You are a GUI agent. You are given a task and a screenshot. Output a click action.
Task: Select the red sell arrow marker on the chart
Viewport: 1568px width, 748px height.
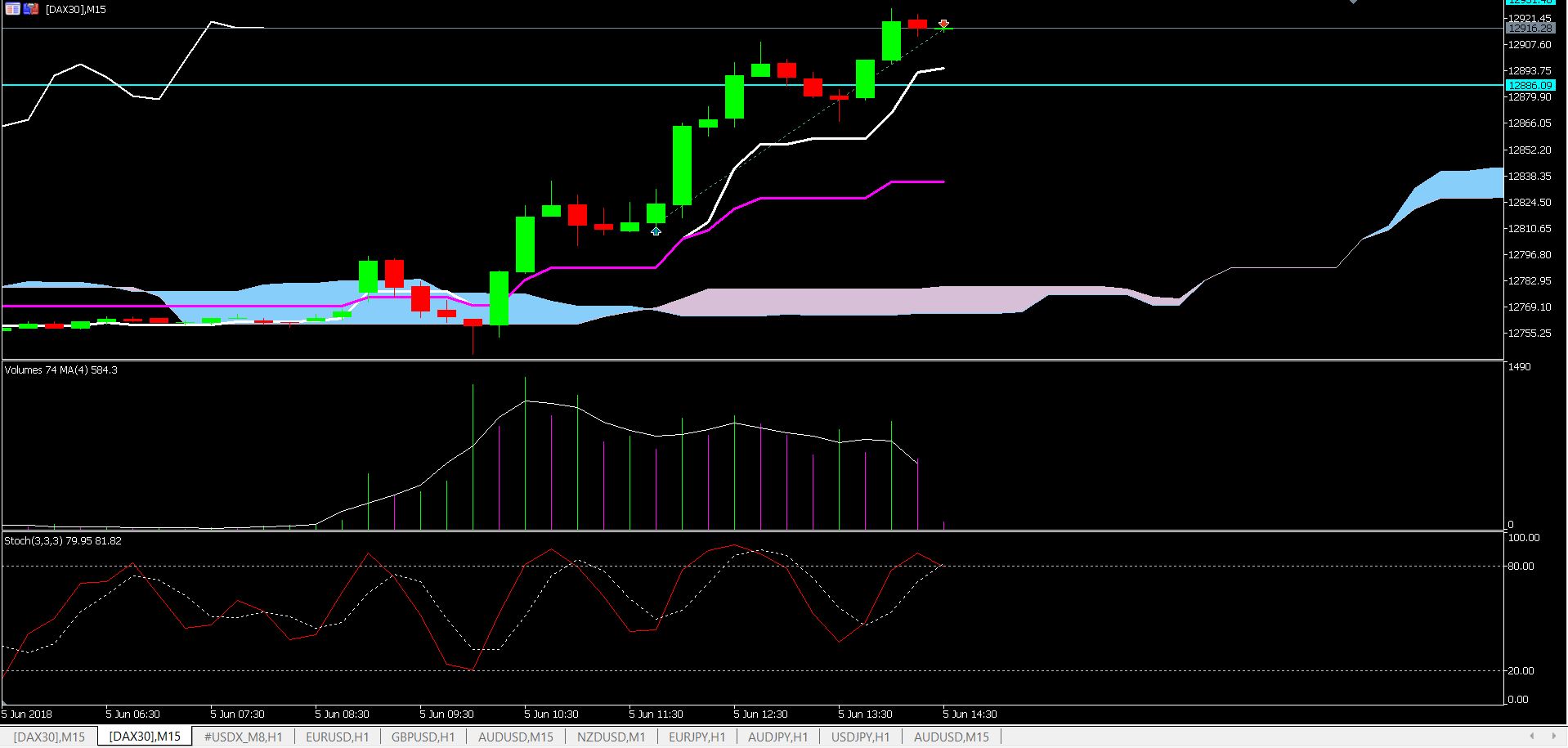point(943,24)
